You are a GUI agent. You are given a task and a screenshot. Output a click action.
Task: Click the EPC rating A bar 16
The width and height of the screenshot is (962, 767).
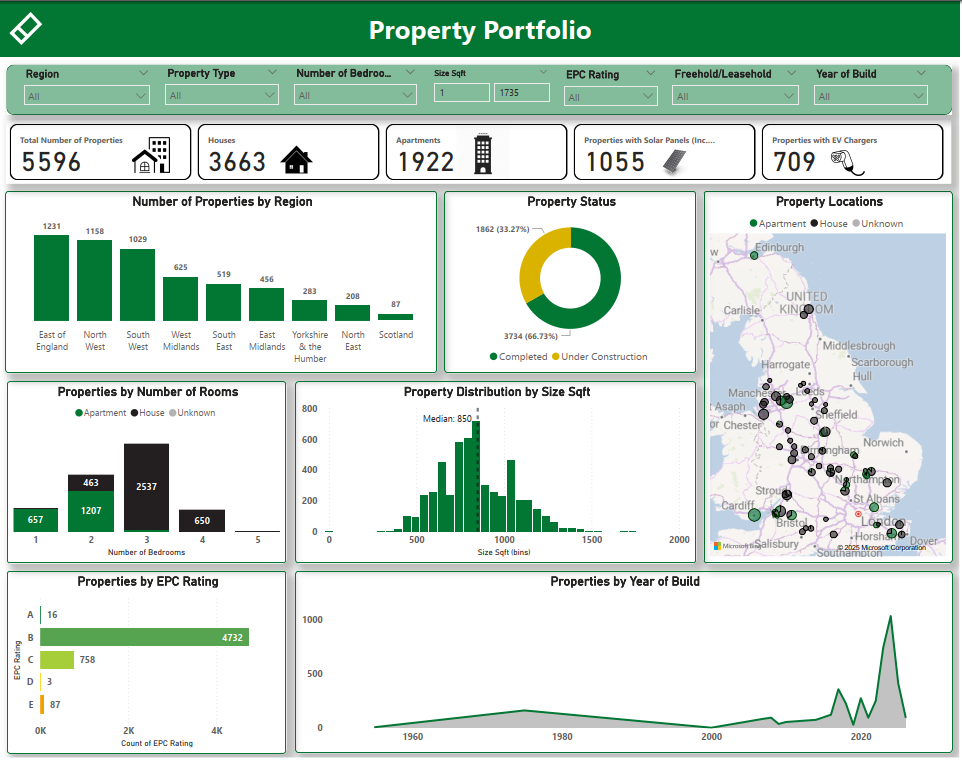click(x=41, y=614)
